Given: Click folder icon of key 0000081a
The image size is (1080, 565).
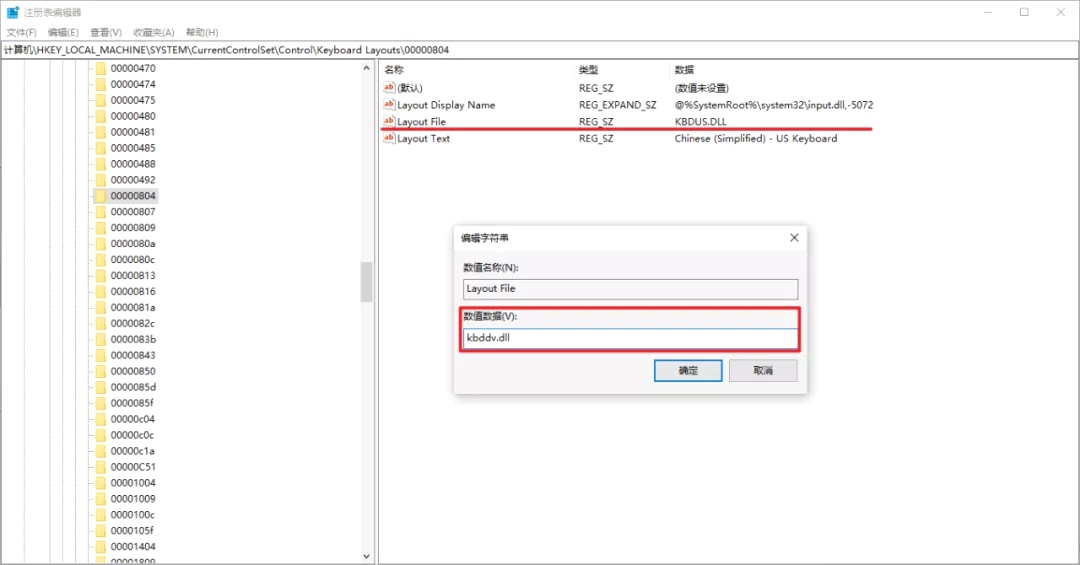Looking at the screenshot, I should coord(101,307).
